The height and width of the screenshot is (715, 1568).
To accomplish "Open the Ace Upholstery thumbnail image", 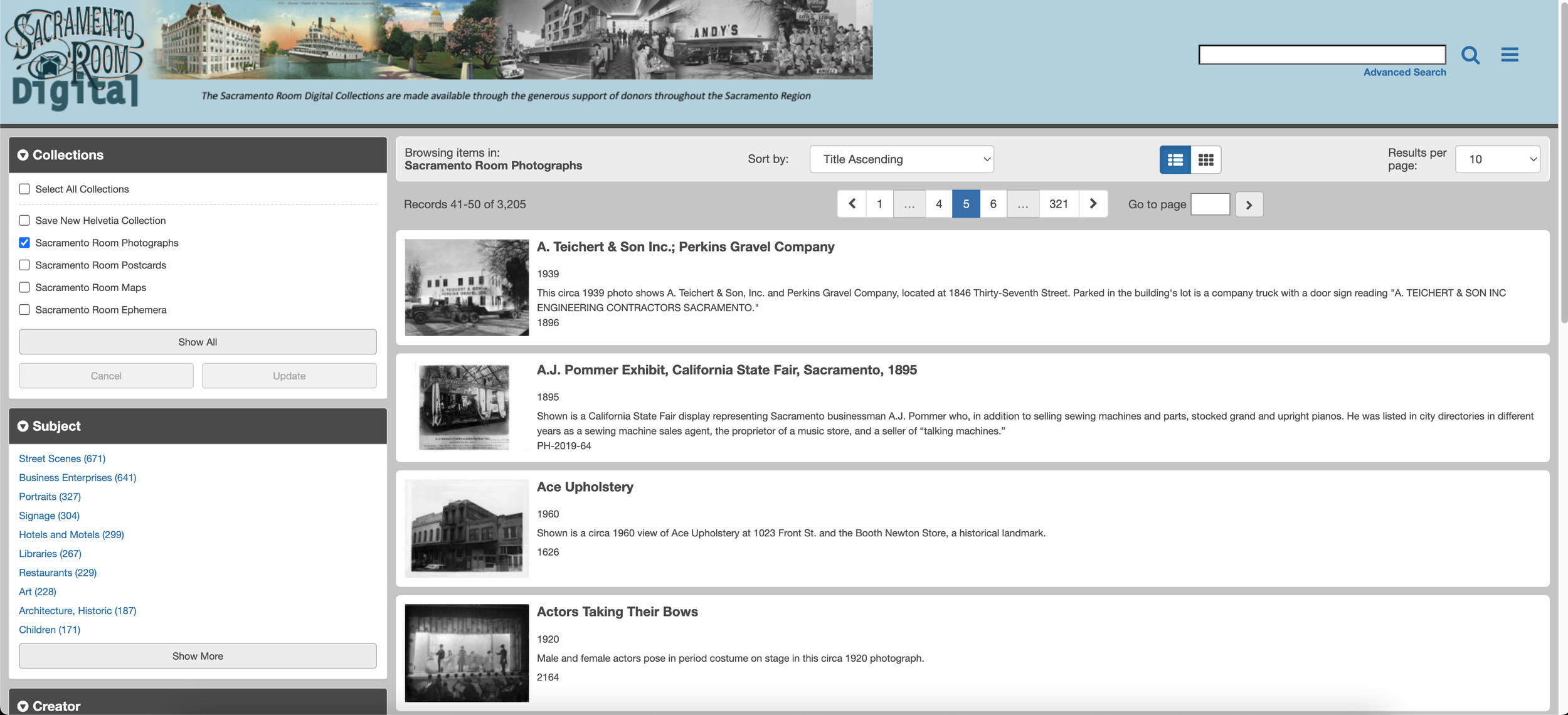I will [x=467, y=528].
